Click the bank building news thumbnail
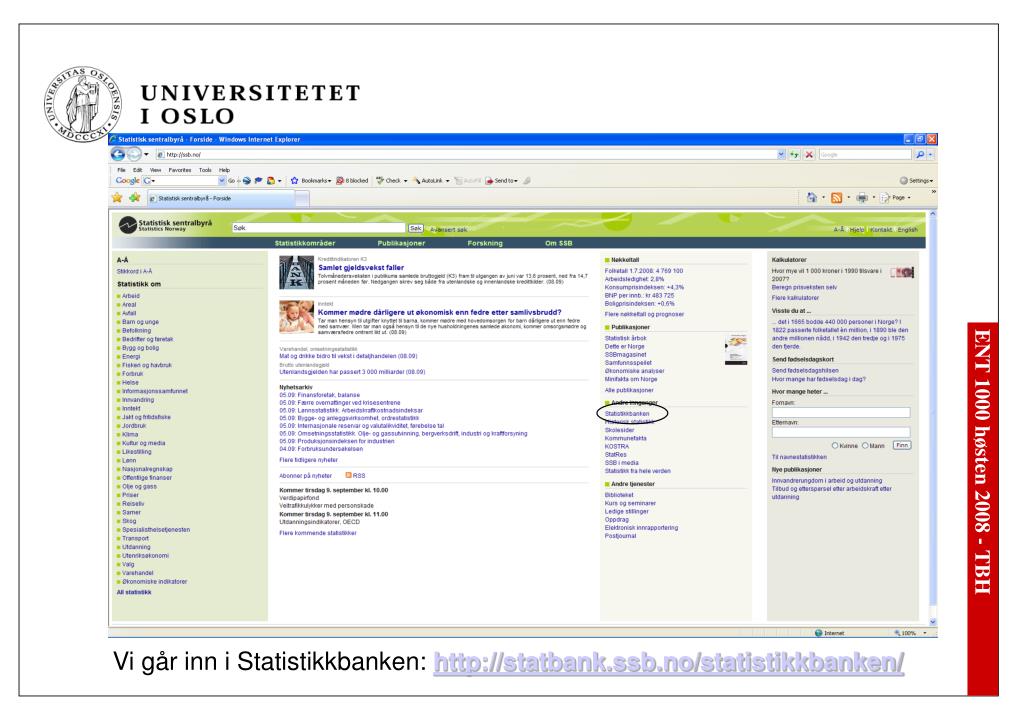The width and height of the screenshot is (1024, 720). click(x=296, y=272)
